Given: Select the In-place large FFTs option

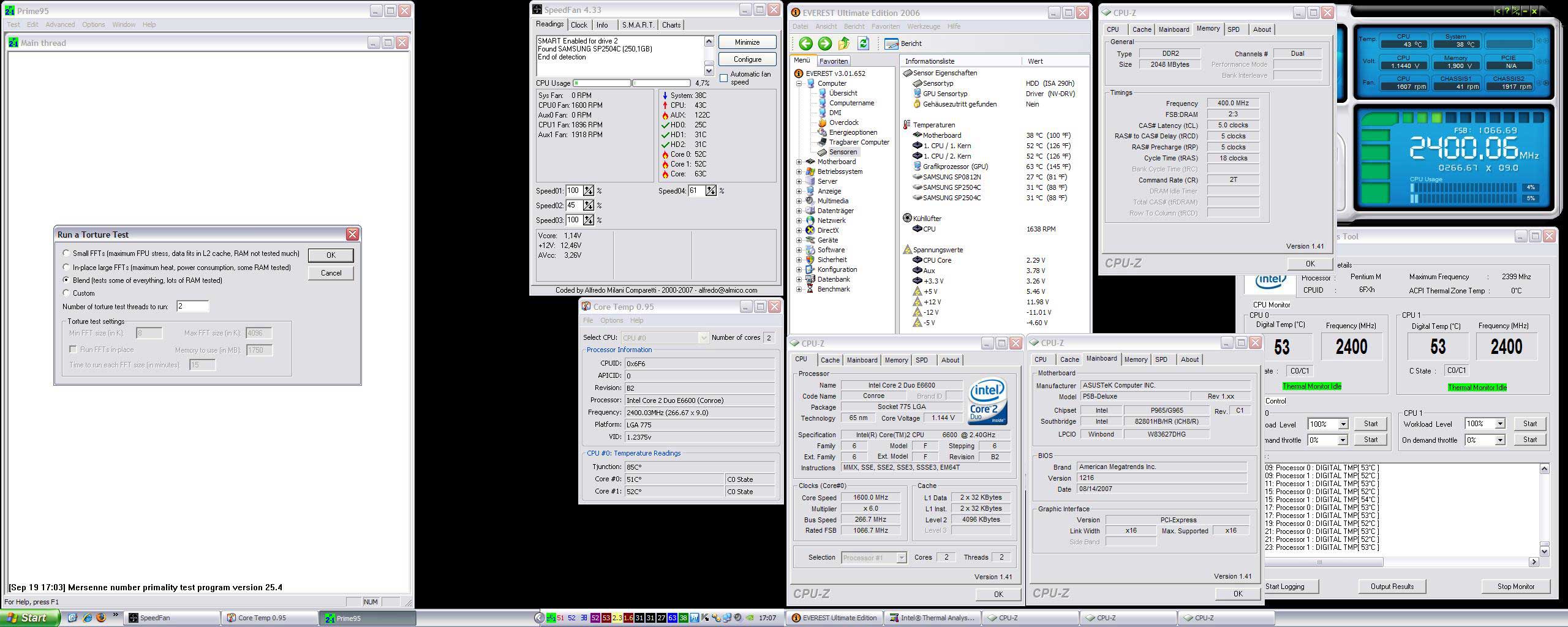Looking at the screenshot, I should point(66,267).
